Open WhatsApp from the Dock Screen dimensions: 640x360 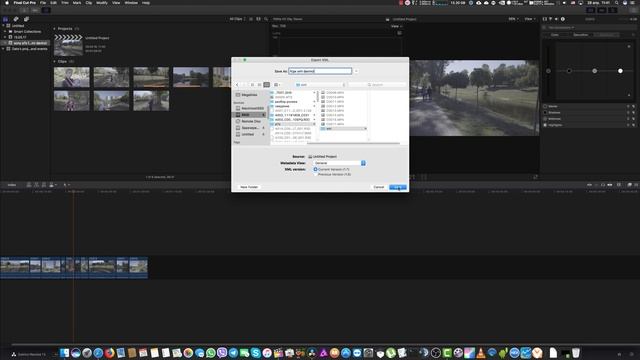pyautogui.click(x=211, y=353)
